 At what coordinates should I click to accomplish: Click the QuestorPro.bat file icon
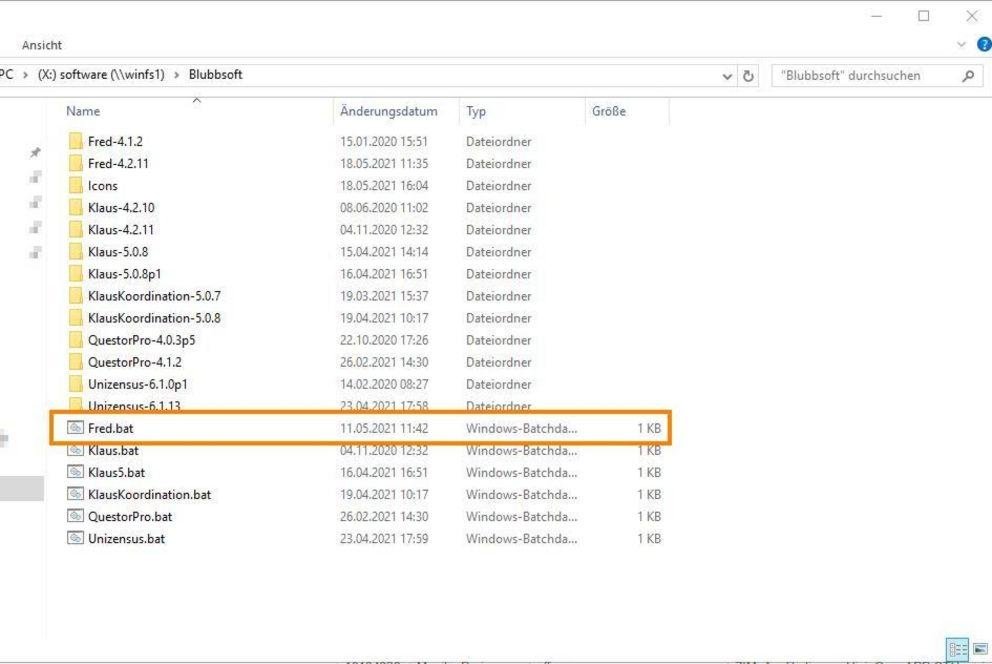coord(75,516)
